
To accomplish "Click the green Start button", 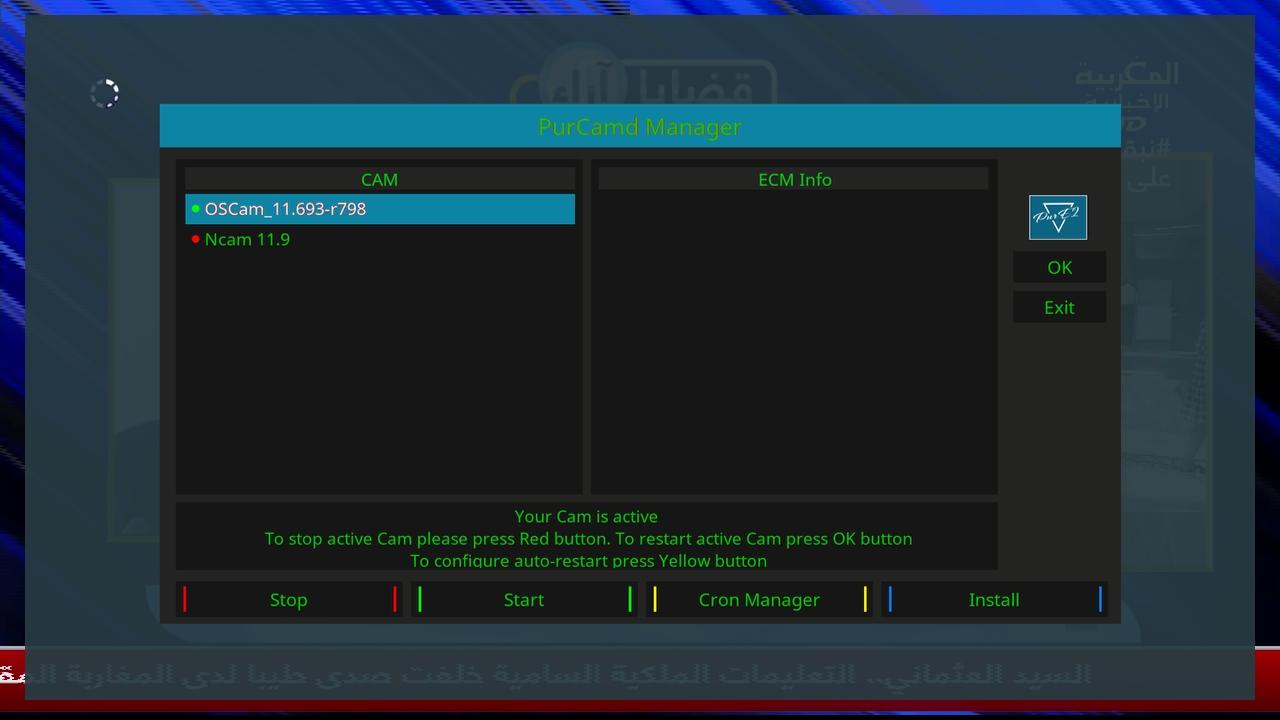I will click(x=524, y=600).
